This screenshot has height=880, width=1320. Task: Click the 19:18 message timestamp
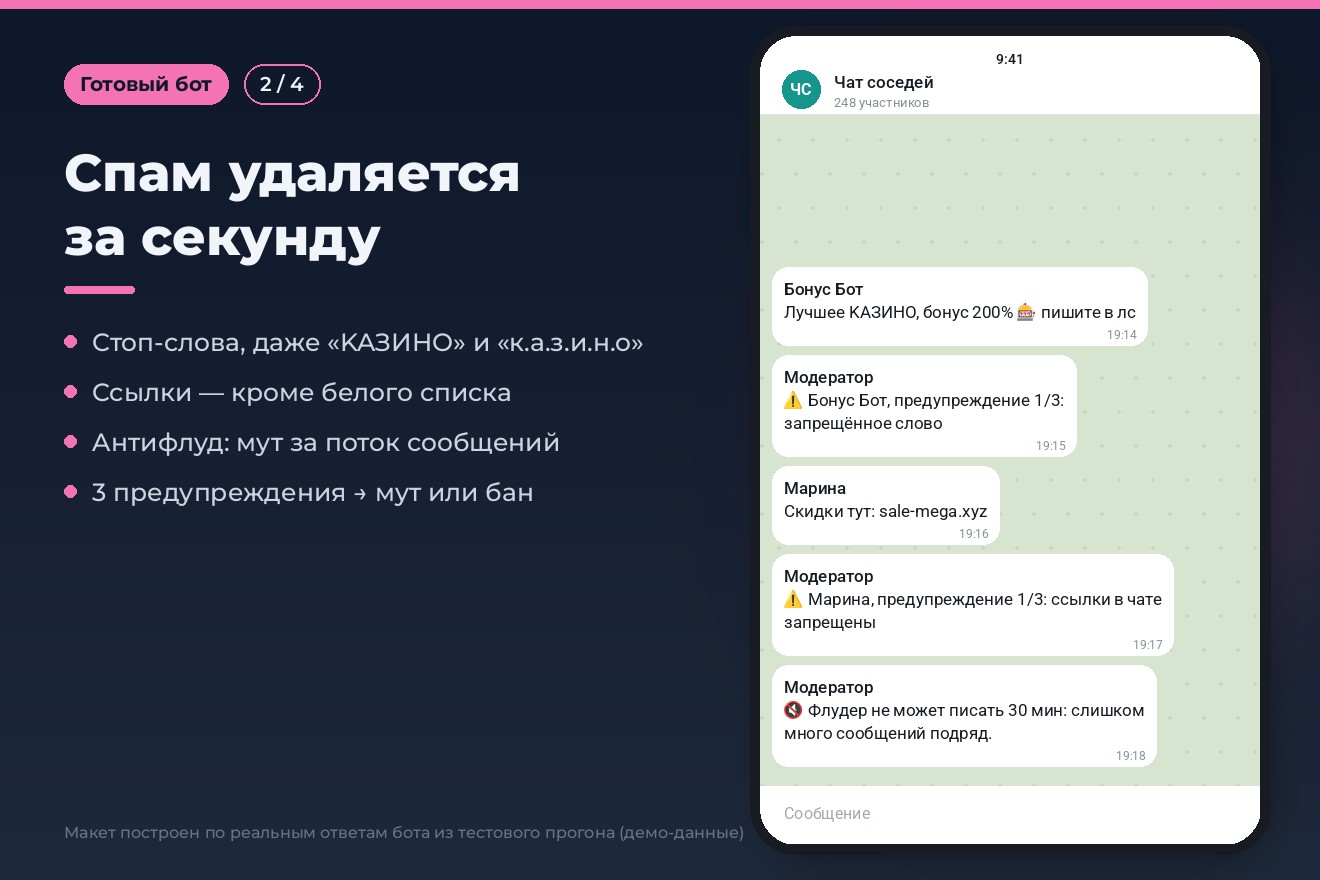tap(1131, 756)
